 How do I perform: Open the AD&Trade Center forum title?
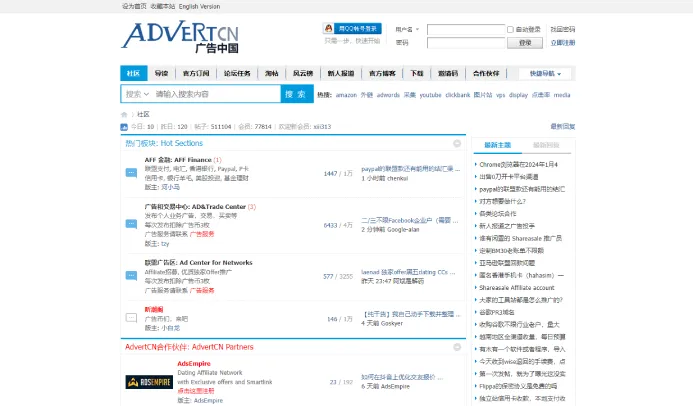195,207
